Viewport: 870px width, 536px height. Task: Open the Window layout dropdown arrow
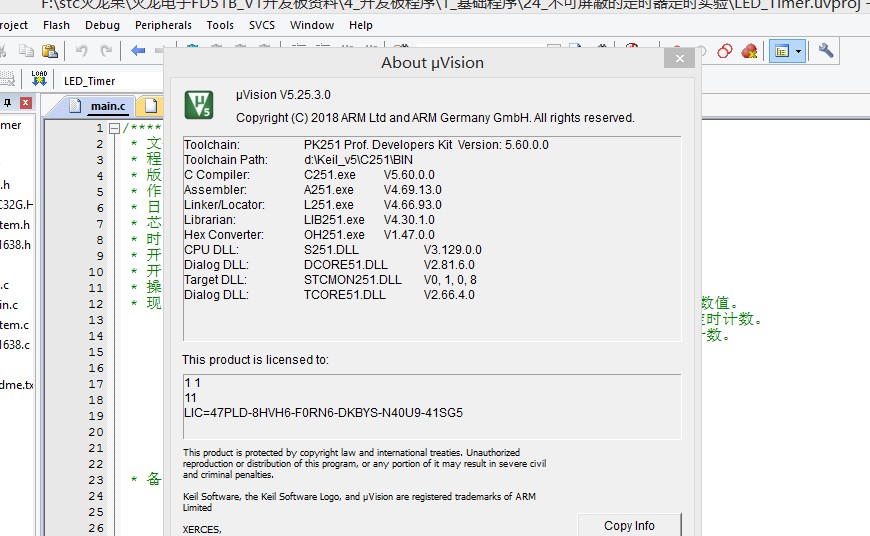(798, 51)
